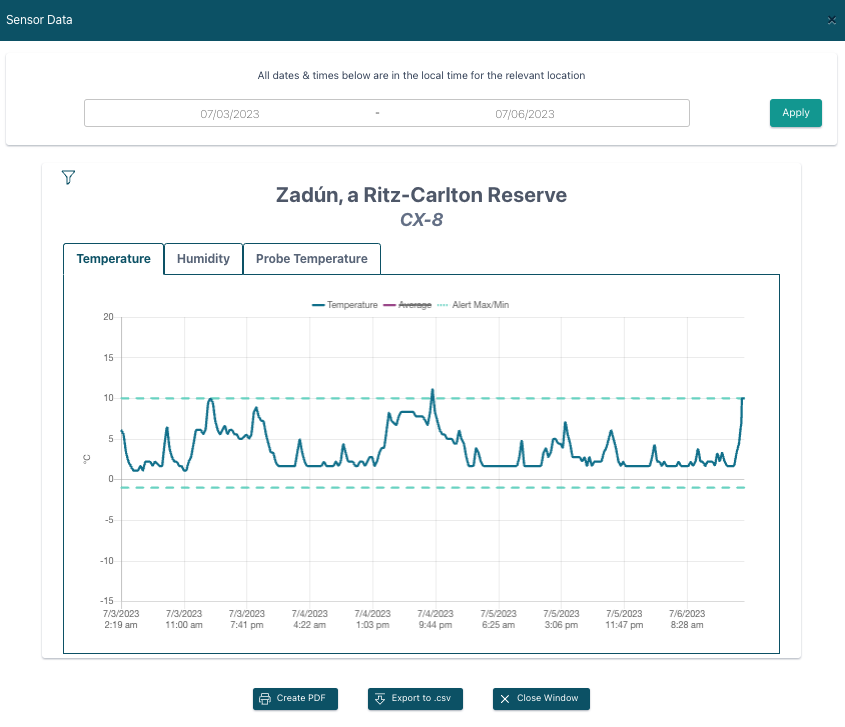Click the dotted Alert Max/Min legend marker
Image resolution: width=845 pixels, height=727 pixels.
click(x=443, y=305)
